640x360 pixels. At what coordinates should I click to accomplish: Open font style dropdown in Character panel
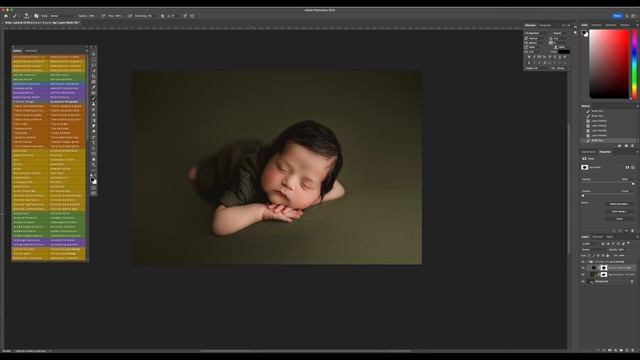pos(562,33)
